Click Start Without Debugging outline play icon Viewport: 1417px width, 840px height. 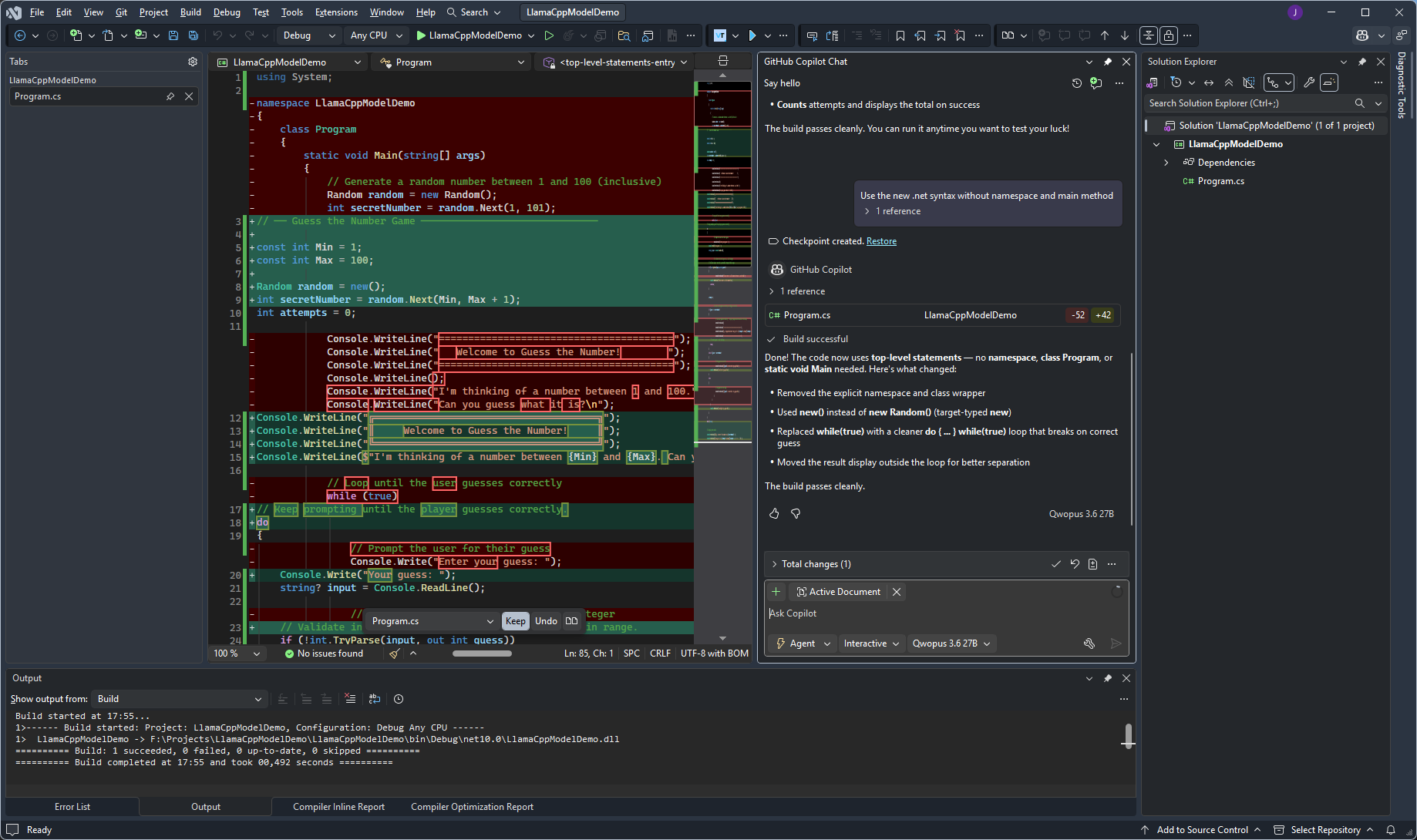[549, 35]
